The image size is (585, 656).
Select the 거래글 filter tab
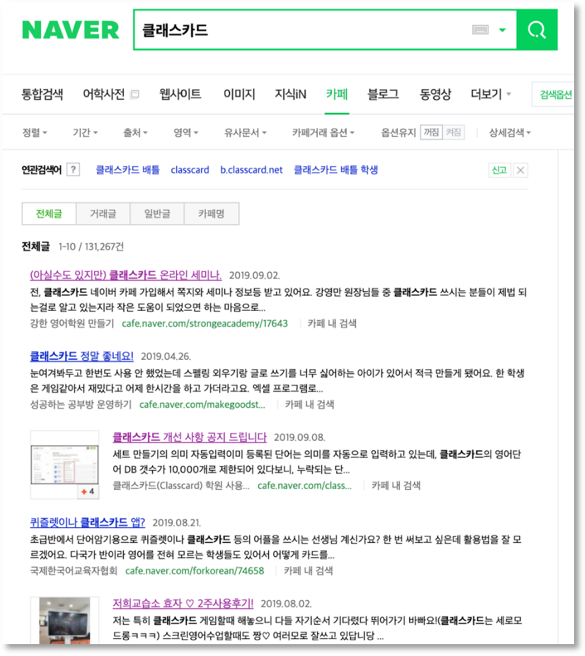pos(103,214)
